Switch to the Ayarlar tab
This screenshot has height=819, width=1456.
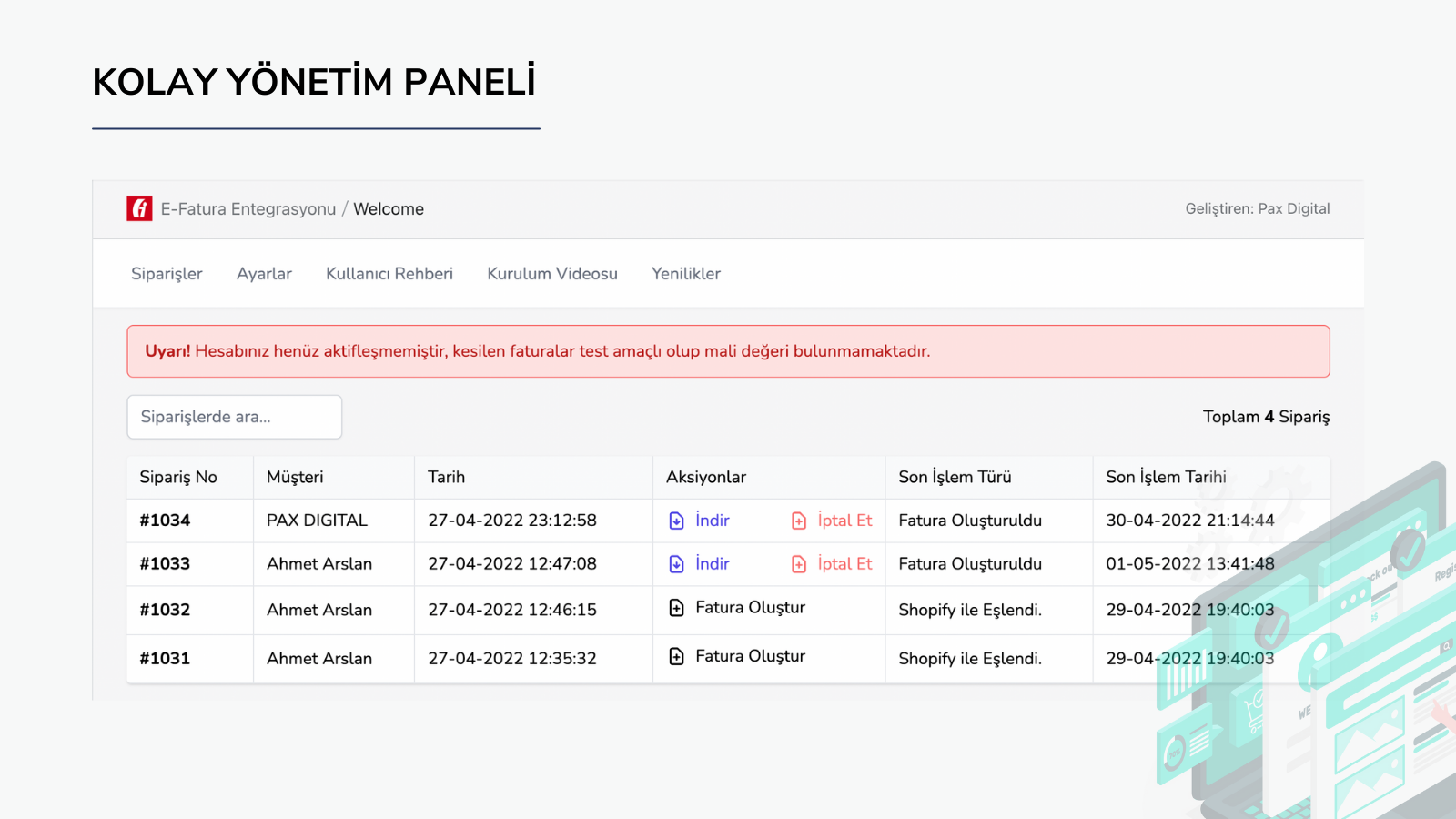(264, 273)
